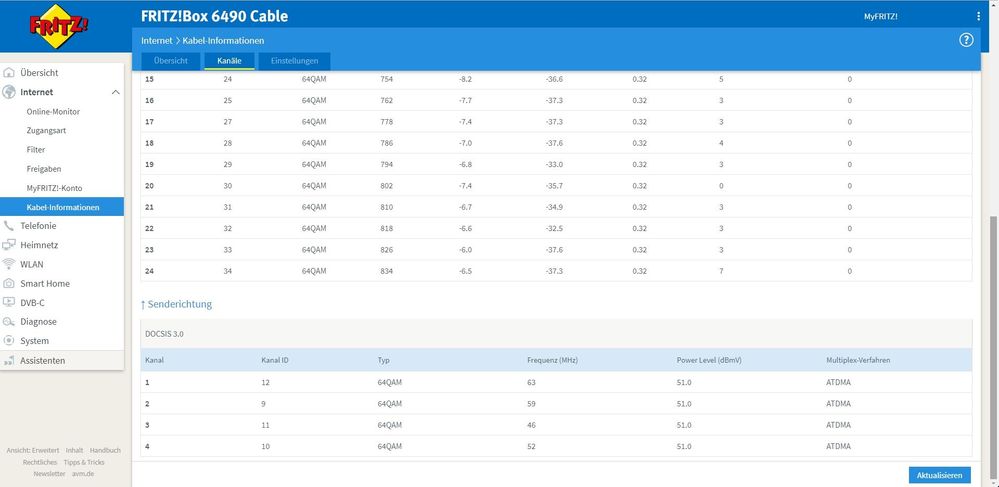Click the Frequenz (MHz) column header
Screen dimensions: 999x487
(552, 360)
